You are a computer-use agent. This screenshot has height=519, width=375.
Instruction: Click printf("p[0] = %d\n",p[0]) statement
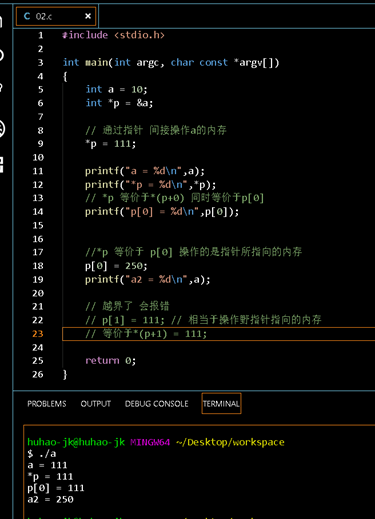(162, 212)
